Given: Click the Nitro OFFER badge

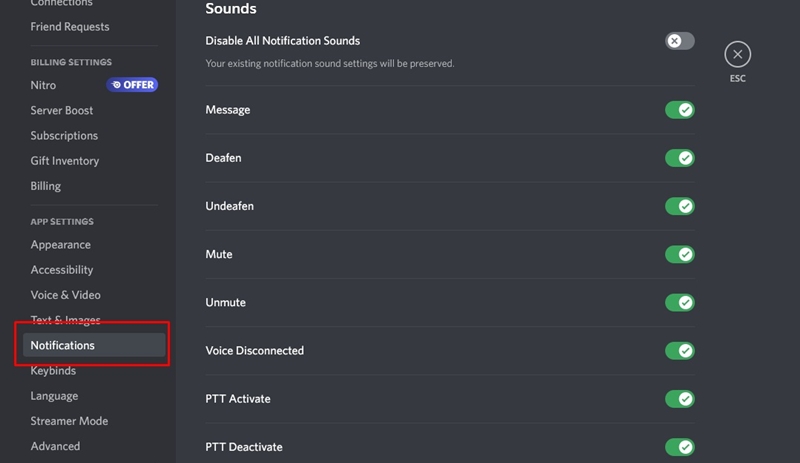Looking at the screenshot, I should pos(132,85).
